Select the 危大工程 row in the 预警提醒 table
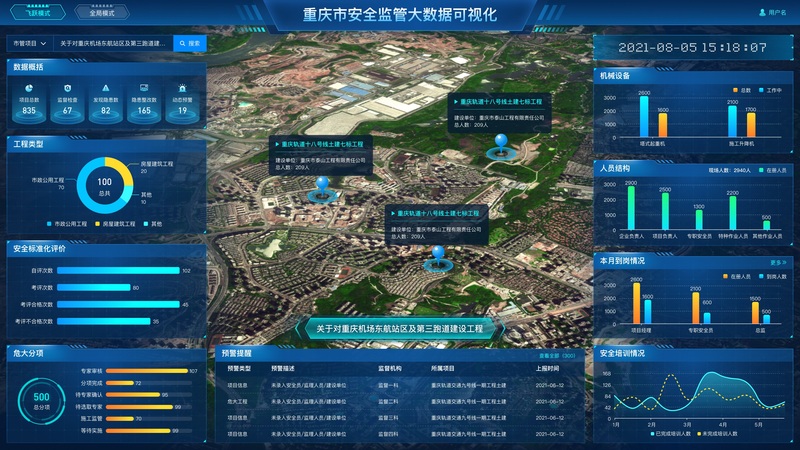This screenshot has width=800, height=450. [x=399, y=402]
